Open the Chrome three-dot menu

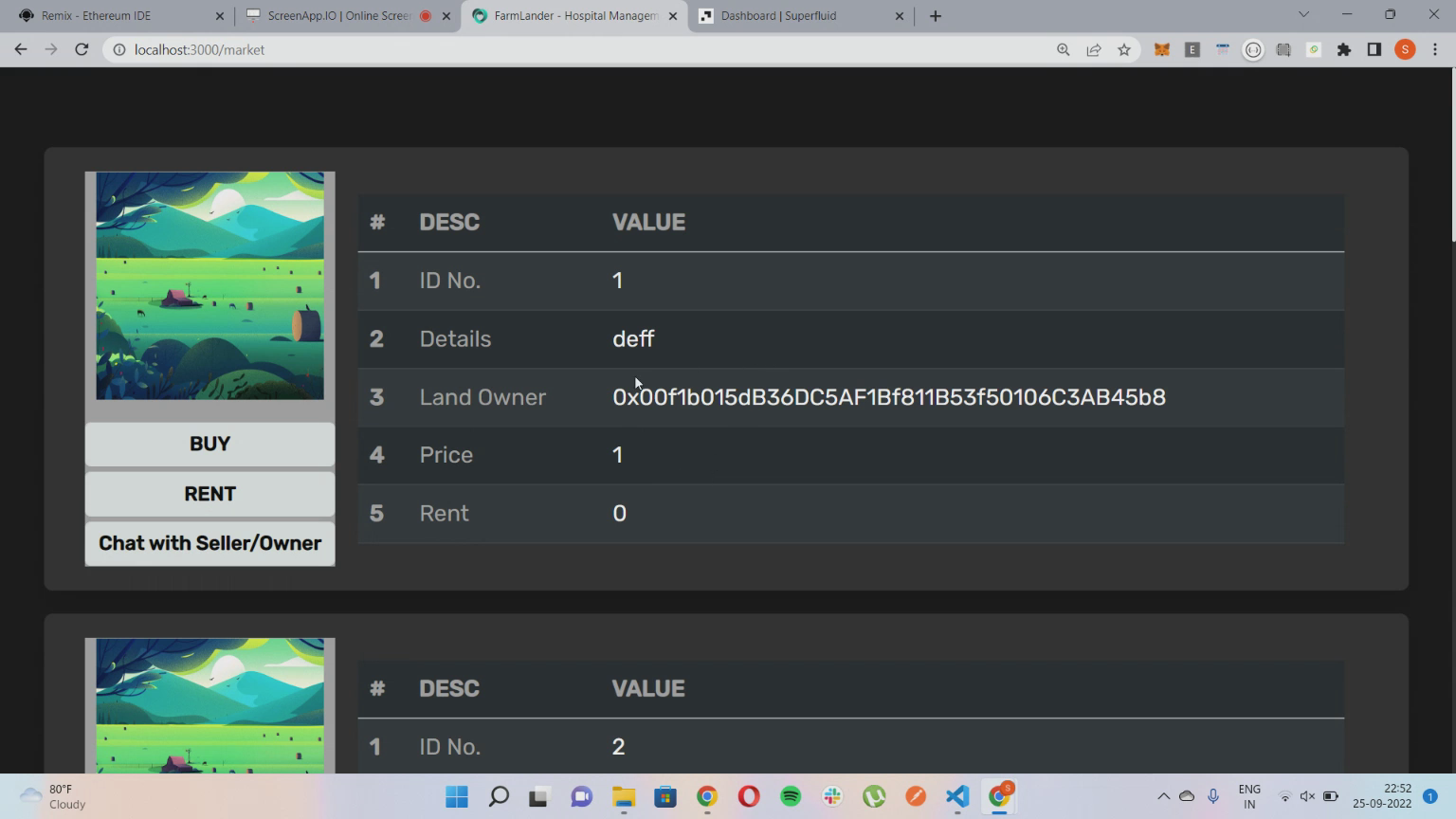1435,50
